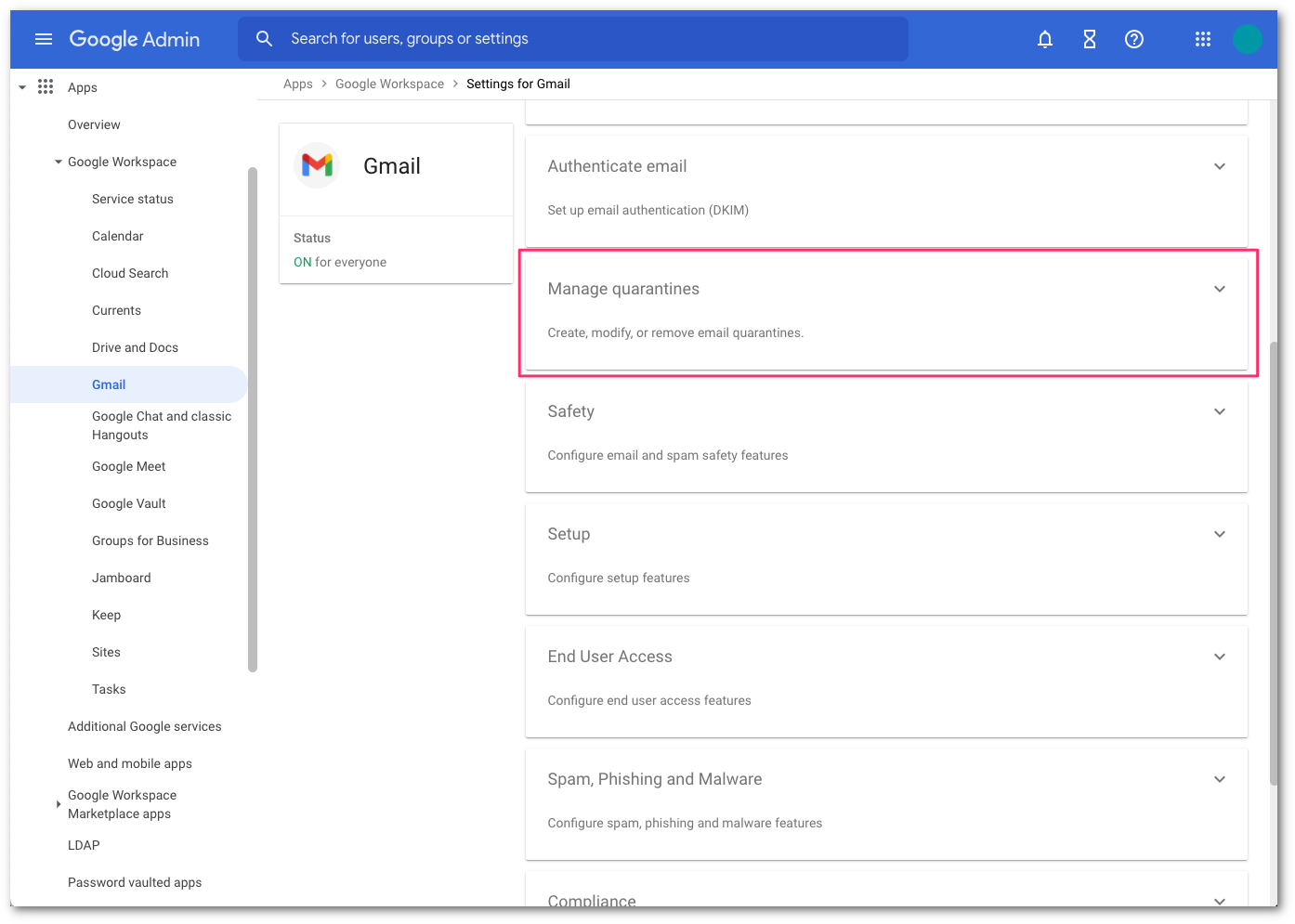Collapse Google Workspace in the sidebar

(58, 162)
